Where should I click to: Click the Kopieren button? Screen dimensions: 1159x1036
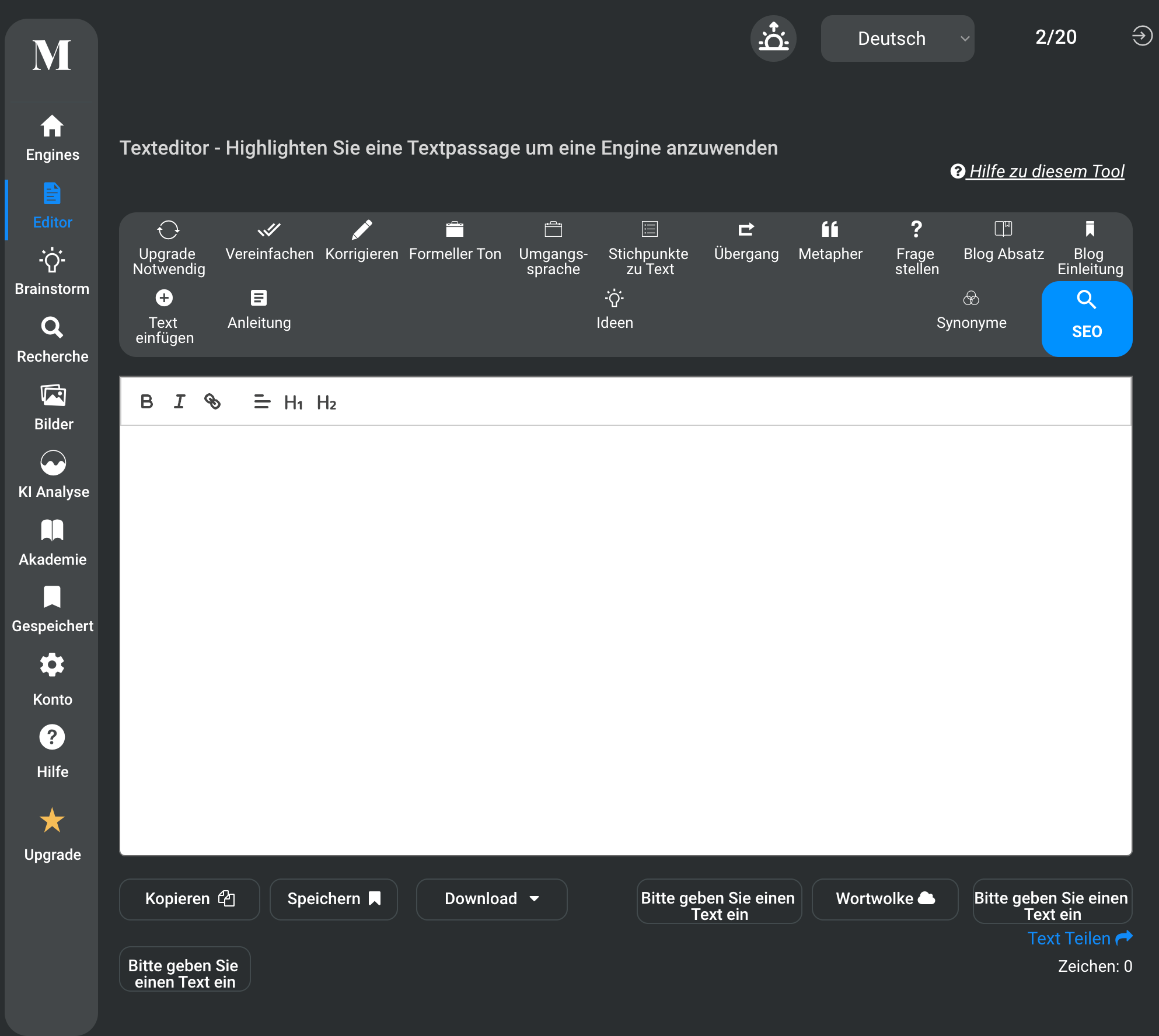[x=190, y=899]
